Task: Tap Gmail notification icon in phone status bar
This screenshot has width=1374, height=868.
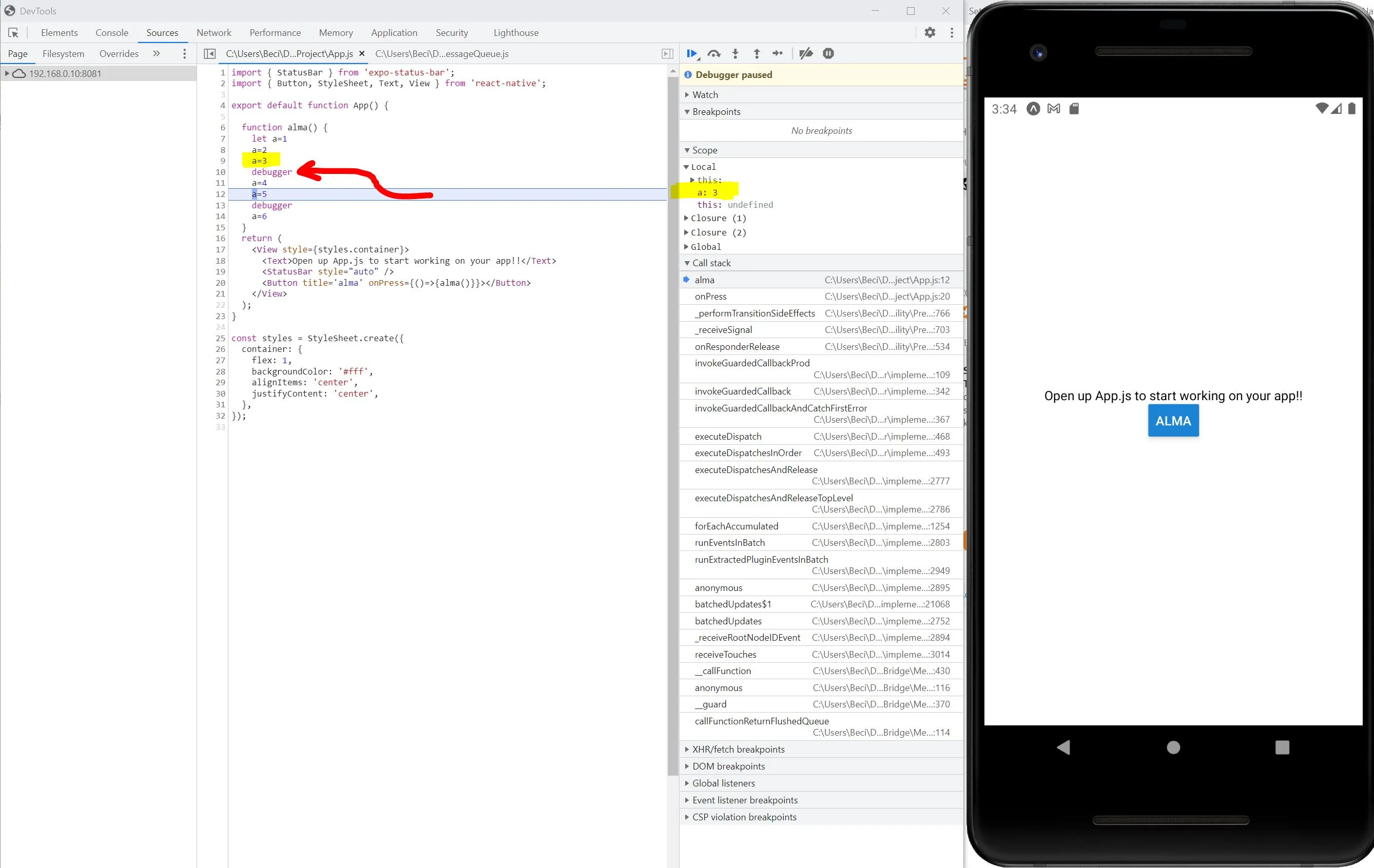Action: pos(1054,108)
